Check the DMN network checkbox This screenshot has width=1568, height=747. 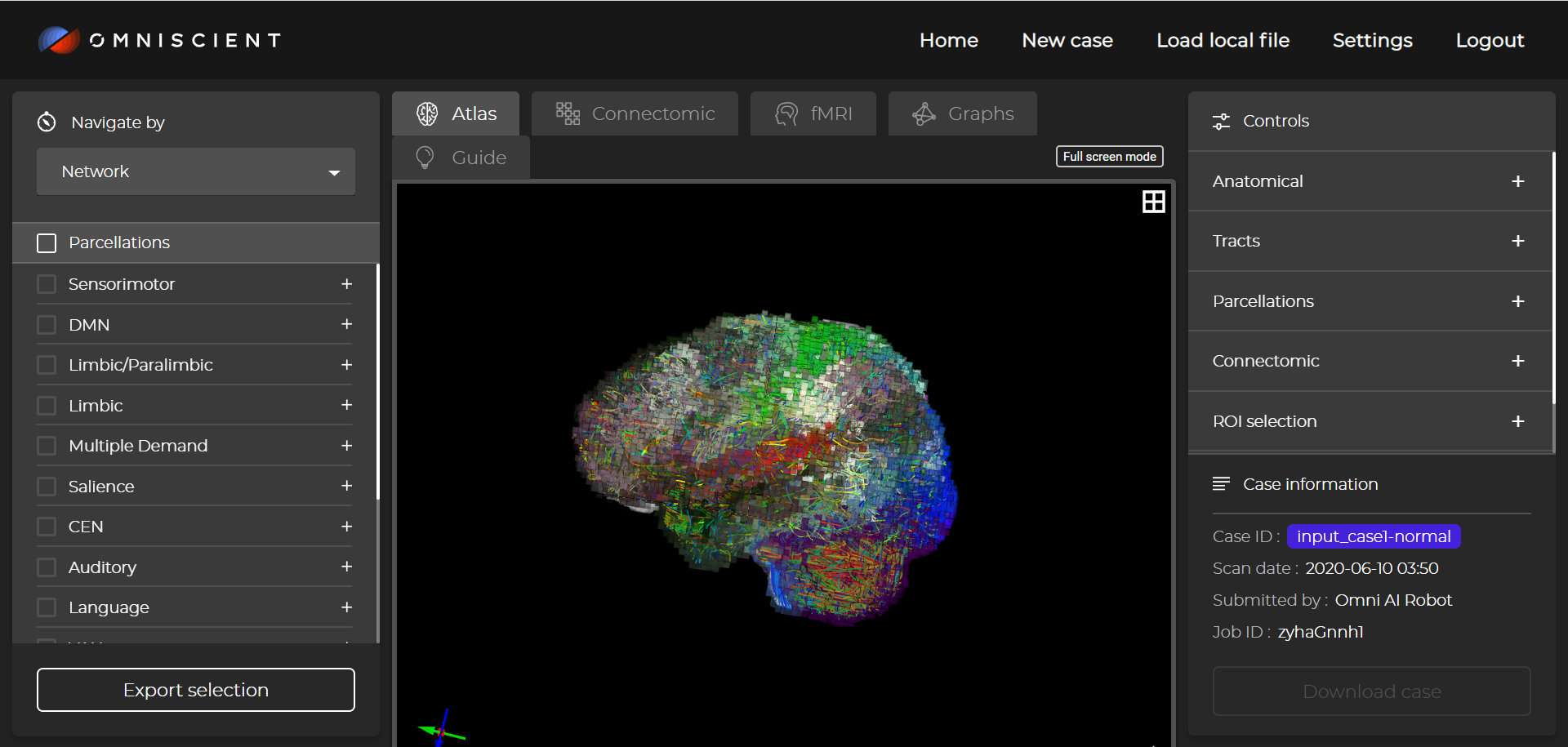pos(47,325)
